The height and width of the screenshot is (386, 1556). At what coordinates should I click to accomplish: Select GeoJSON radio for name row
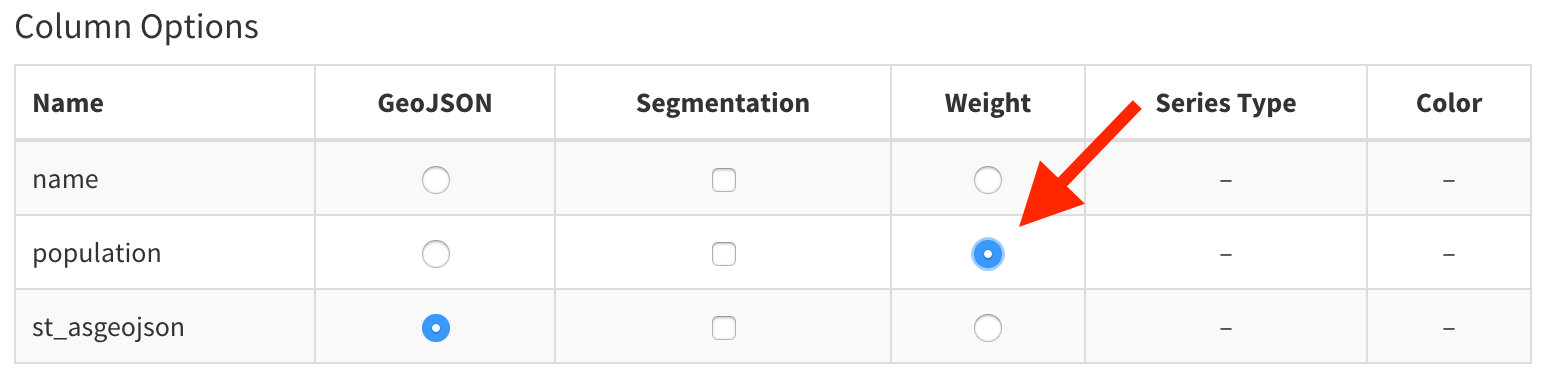tap(435, 180)
